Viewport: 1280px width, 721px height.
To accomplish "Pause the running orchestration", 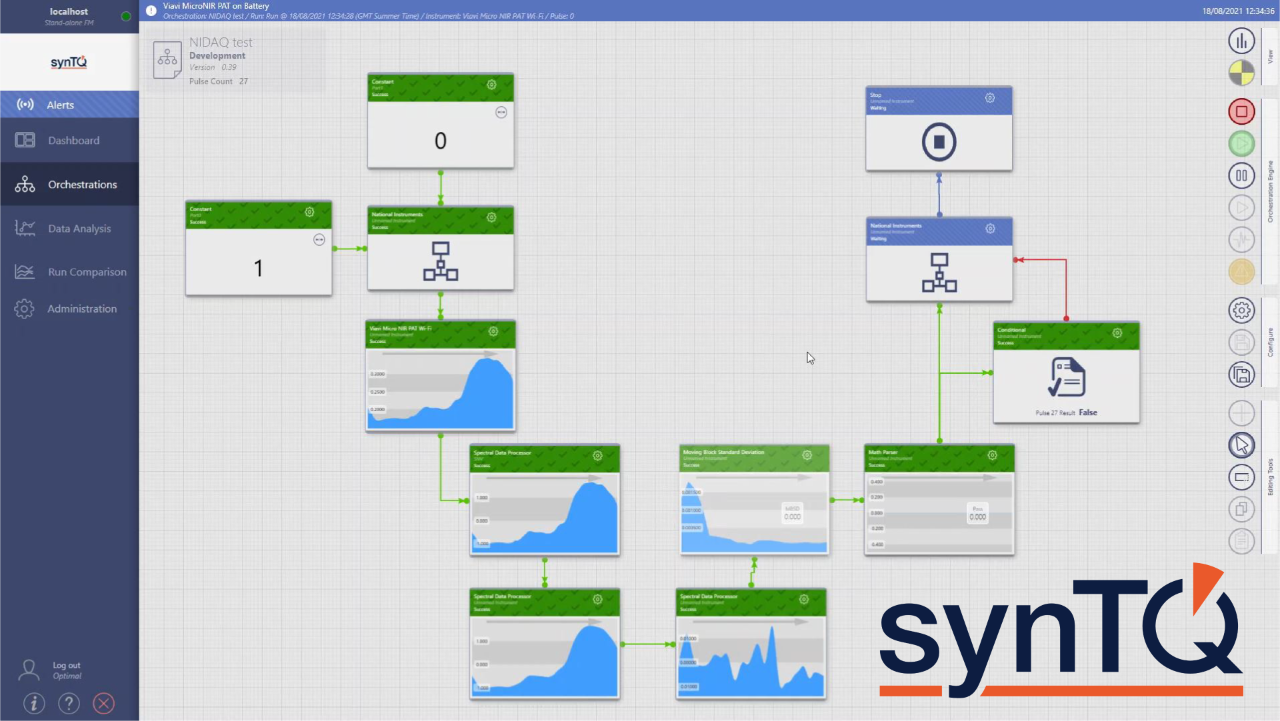I will pyautogui.click(x=1241, y=175).
